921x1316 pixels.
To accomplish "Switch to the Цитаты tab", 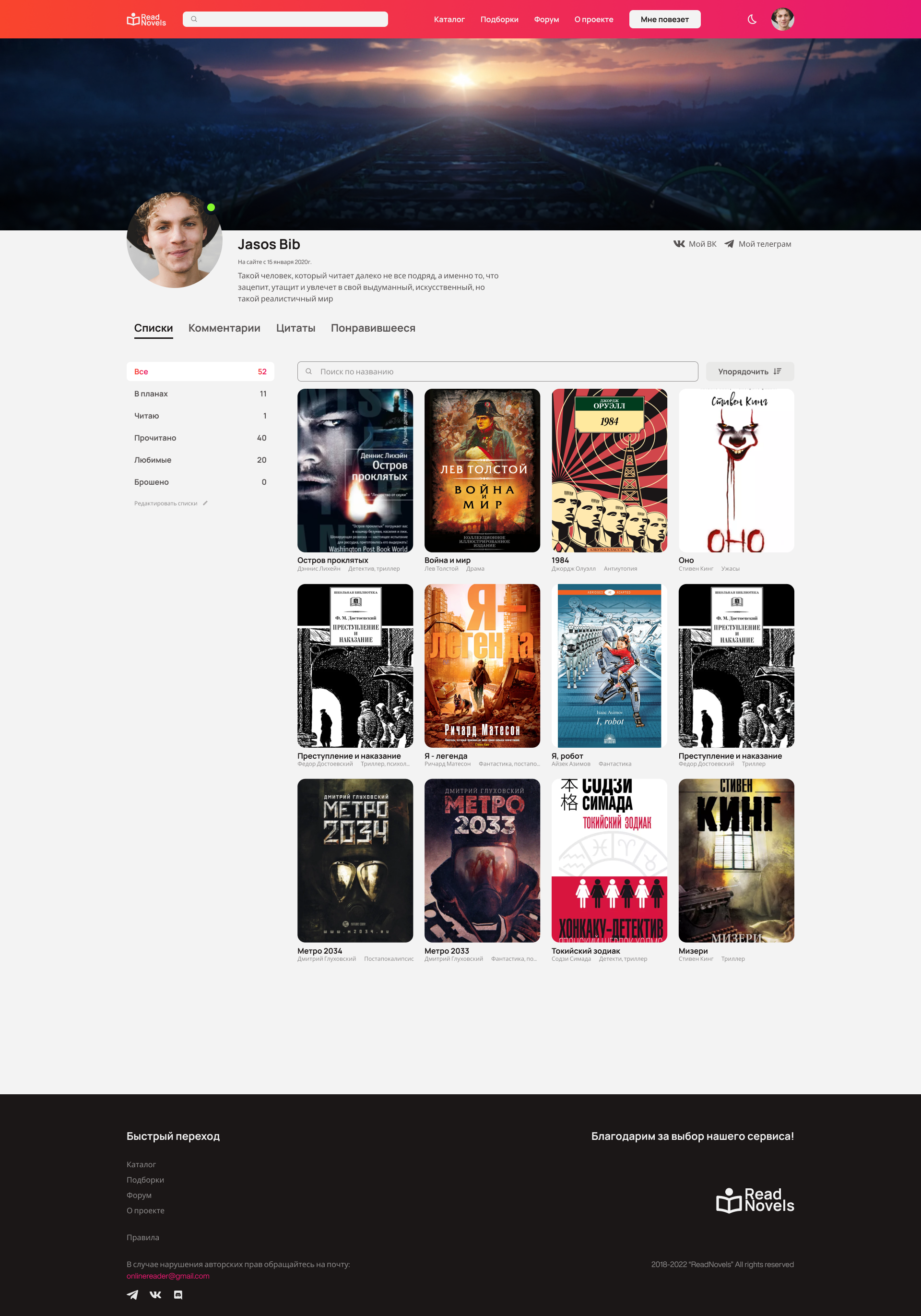I will (x=295, y=328).
